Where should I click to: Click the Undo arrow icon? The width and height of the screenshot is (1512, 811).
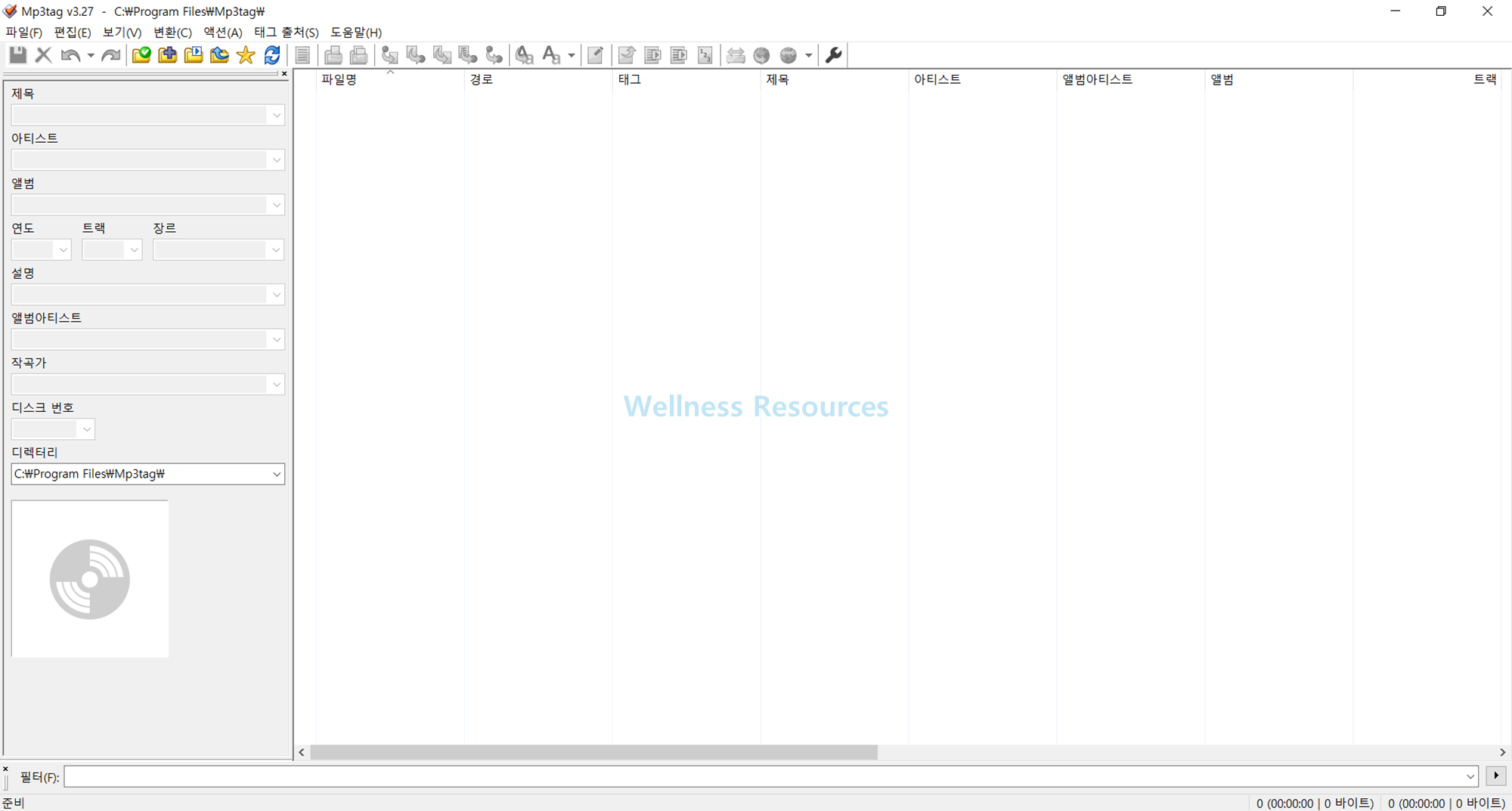click(x=70, y=55)
